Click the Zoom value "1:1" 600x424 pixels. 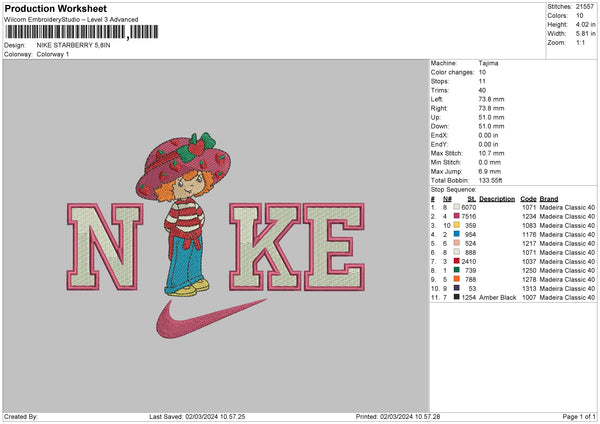580,42
